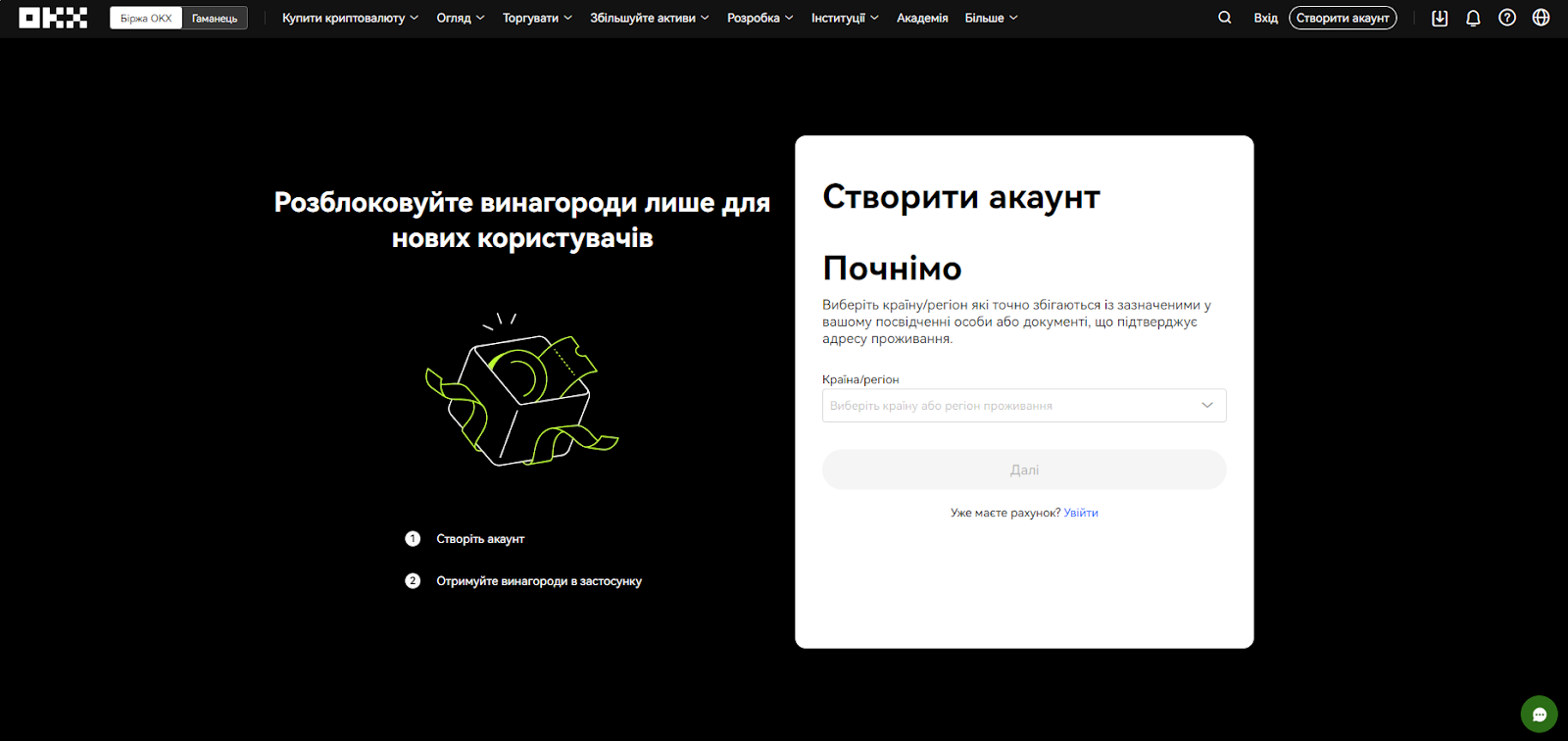Viewport: 1568px width, 741px height.
Task: Click the Далі button
Action: pyautogui.click(x=1024, y=469)
